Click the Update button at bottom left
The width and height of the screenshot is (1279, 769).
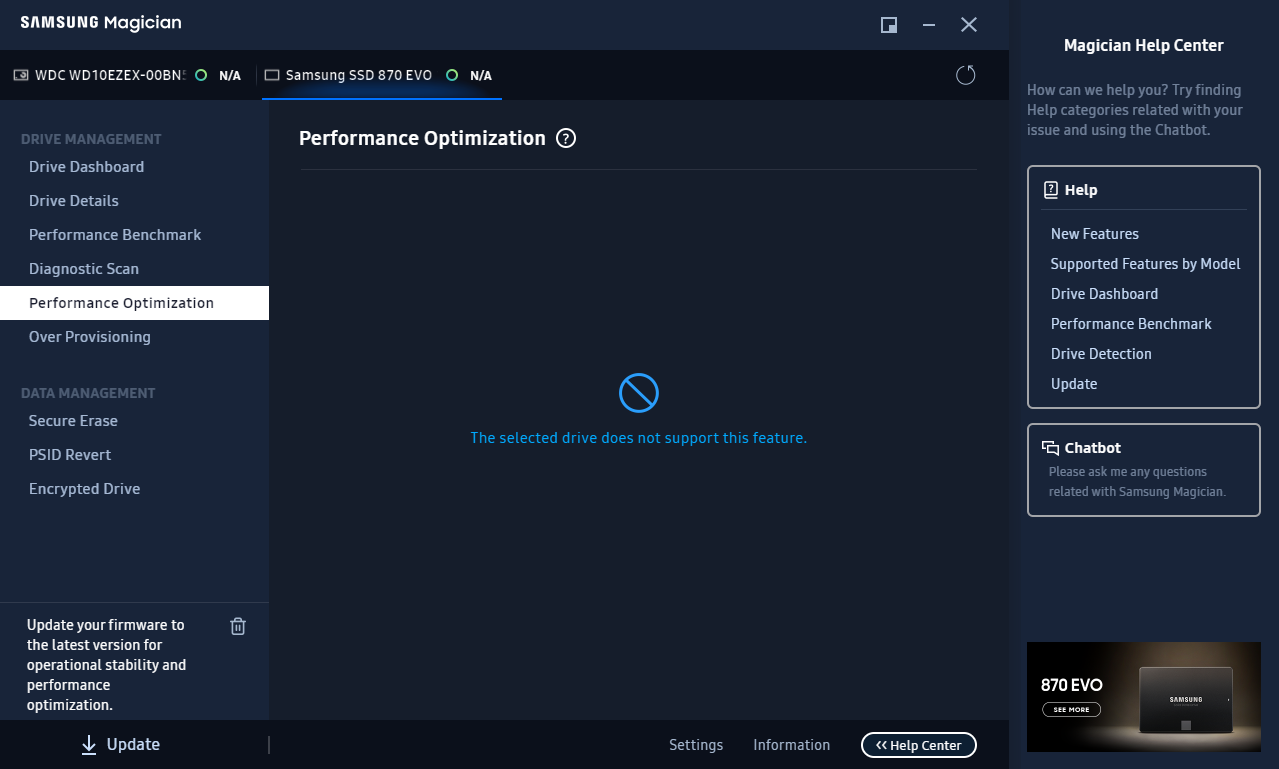(x=120, y=744)
